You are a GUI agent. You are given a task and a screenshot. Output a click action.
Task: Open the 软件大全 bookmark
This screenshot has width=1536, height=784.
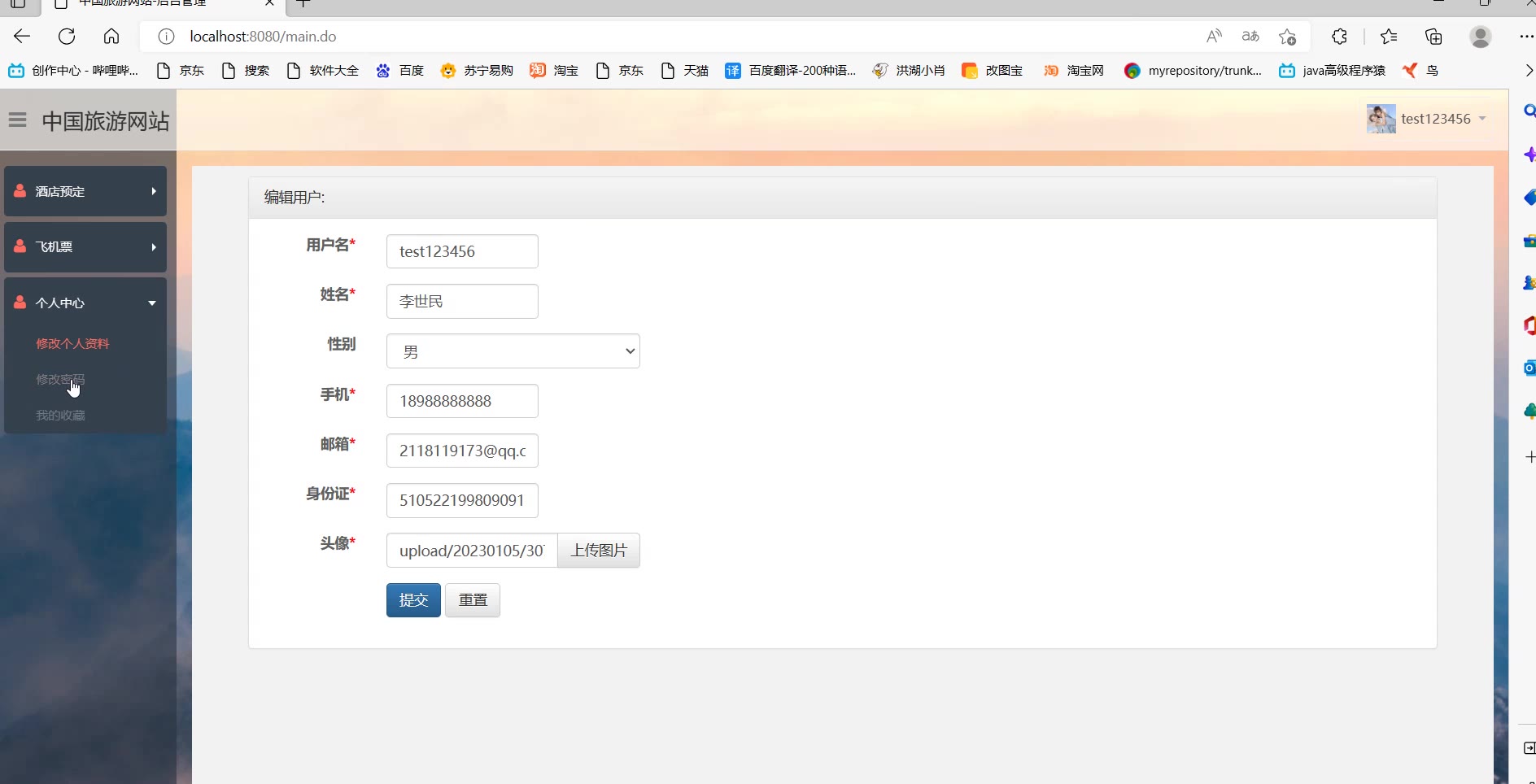coord(323,71)
